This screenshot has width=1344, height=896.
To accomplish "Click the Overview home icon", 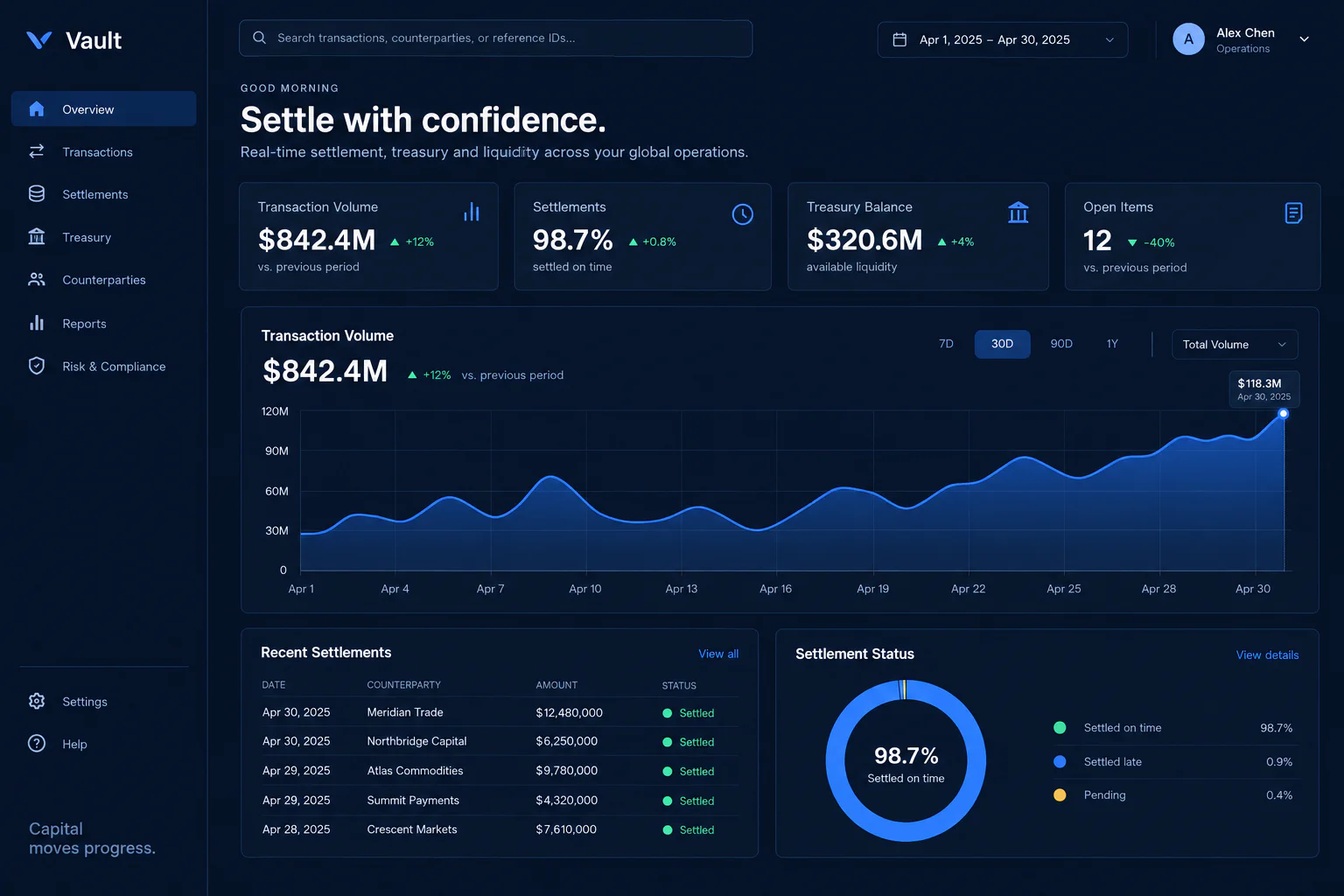I will point(37,109).
